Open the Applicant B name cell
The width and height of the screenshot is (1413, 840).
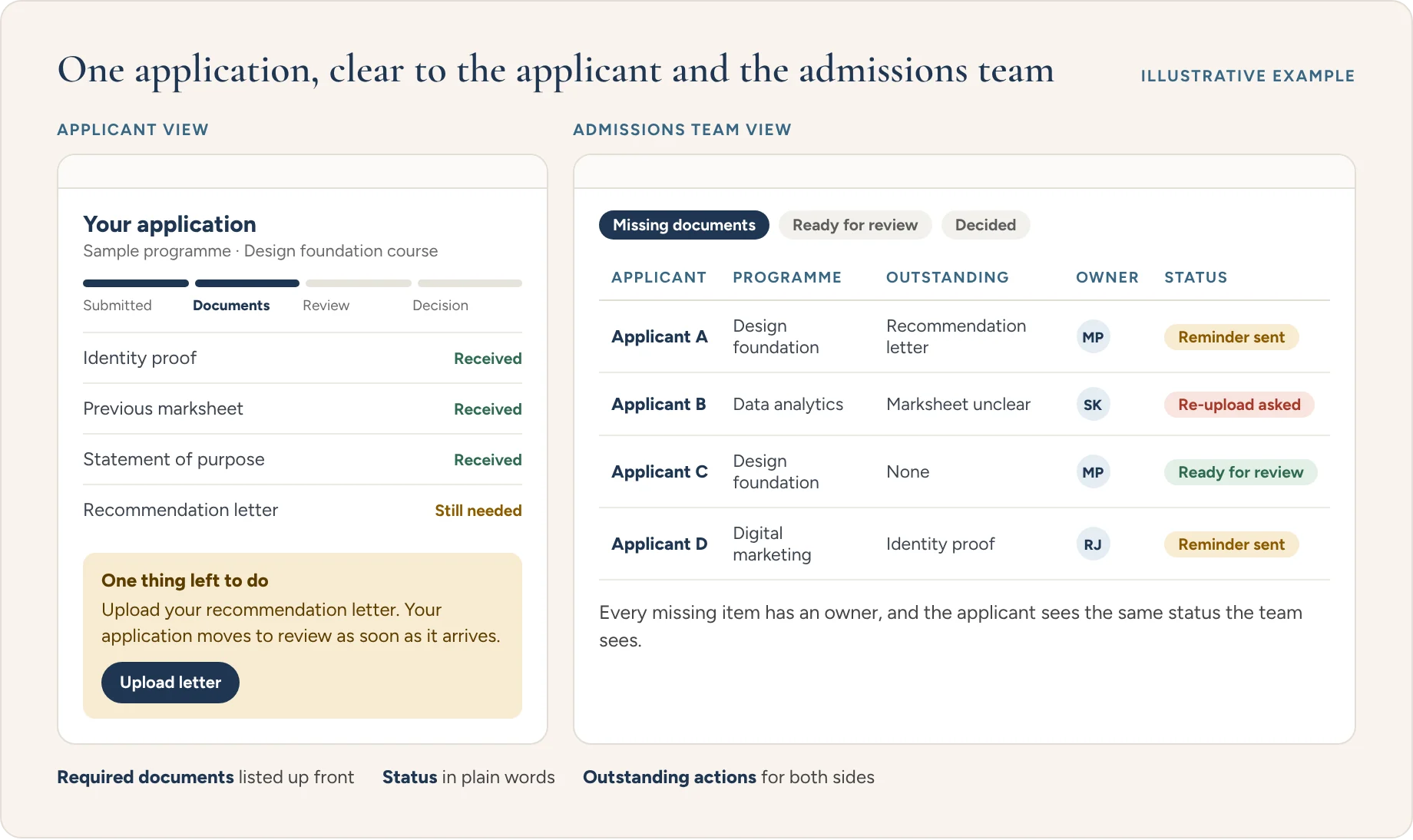pyautogui.click(x=658, y=405)
